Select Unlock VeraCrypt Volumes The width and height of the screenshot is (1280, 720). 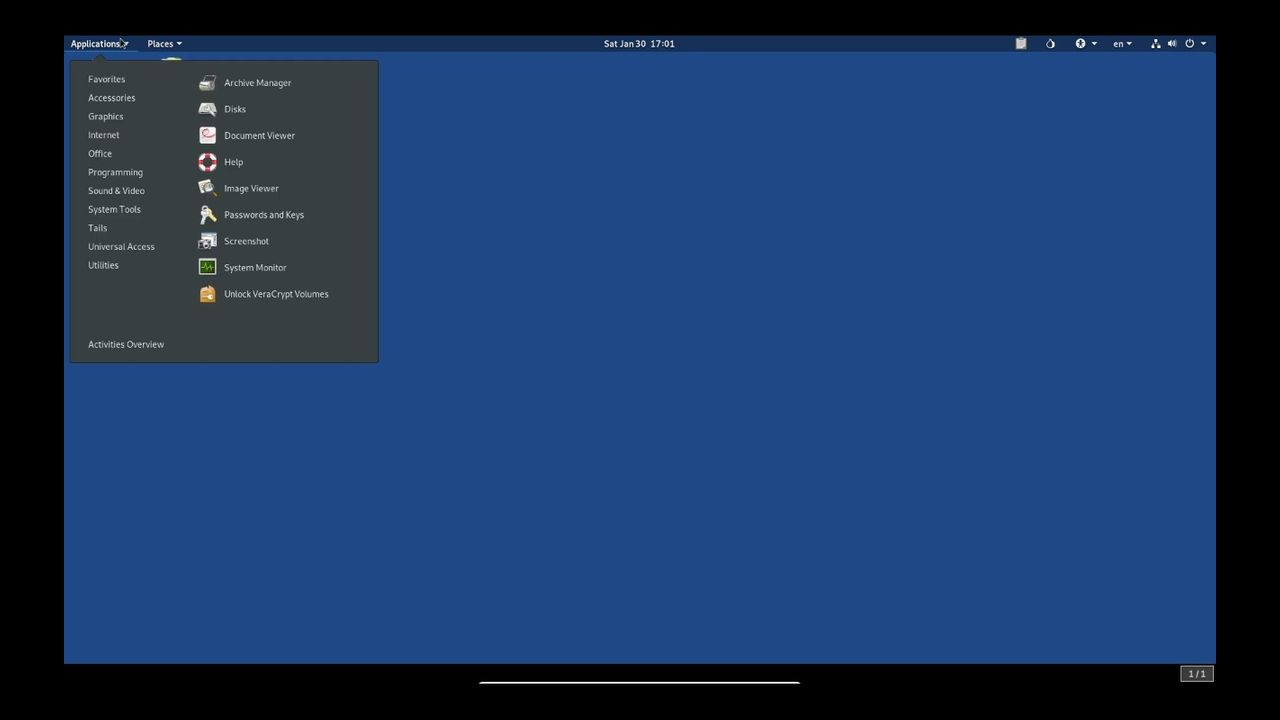(276, 294)
